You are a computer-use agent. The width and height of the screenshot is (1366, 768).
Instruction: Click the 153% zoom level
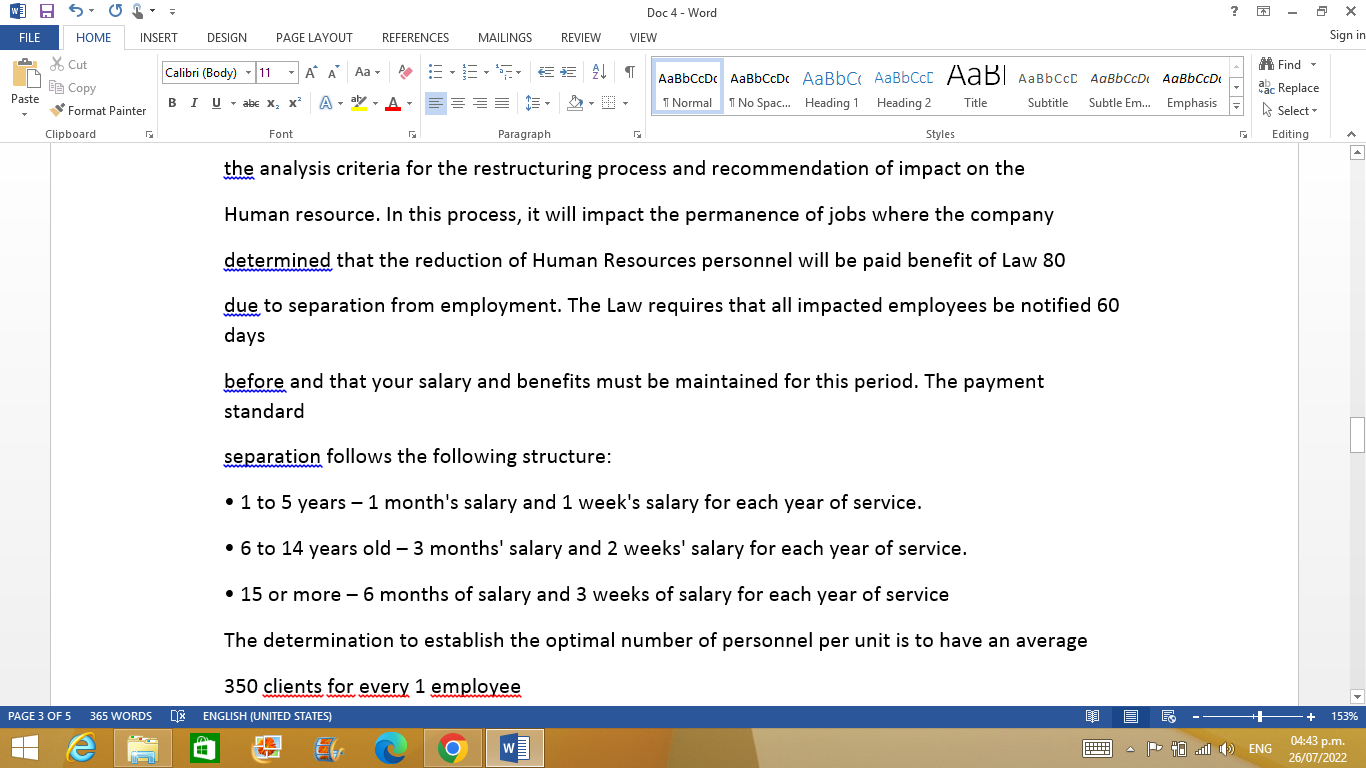tap(1344, 716)
